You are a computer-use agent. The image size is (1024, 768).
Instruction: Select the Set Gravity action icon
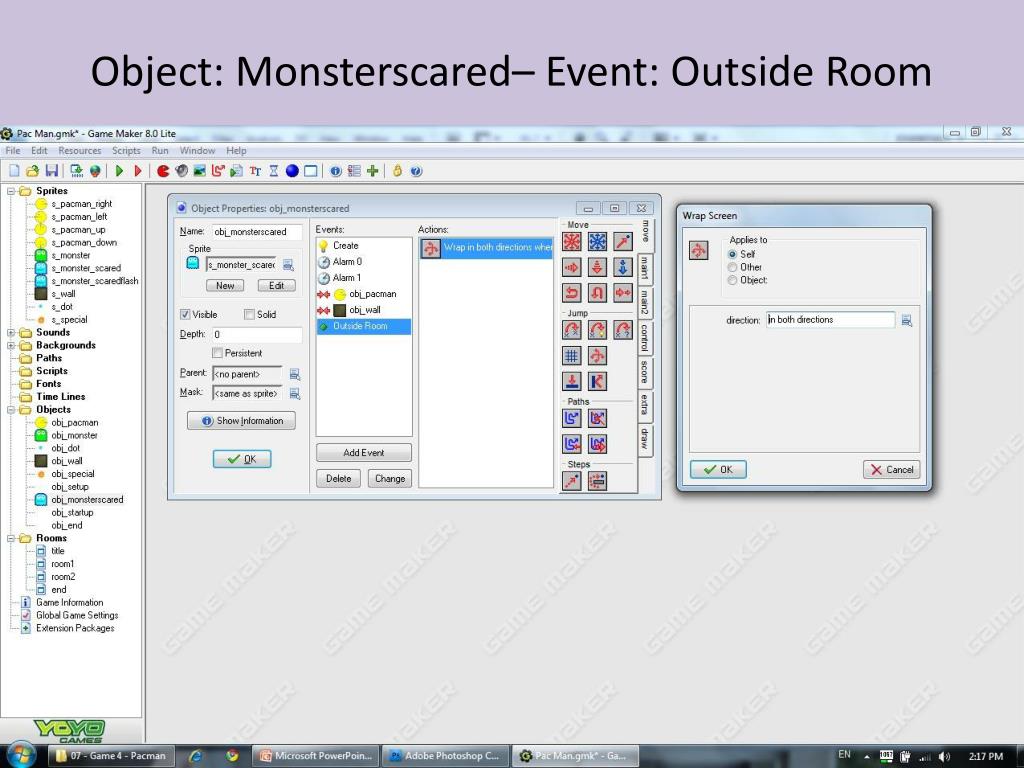[623, 267]
